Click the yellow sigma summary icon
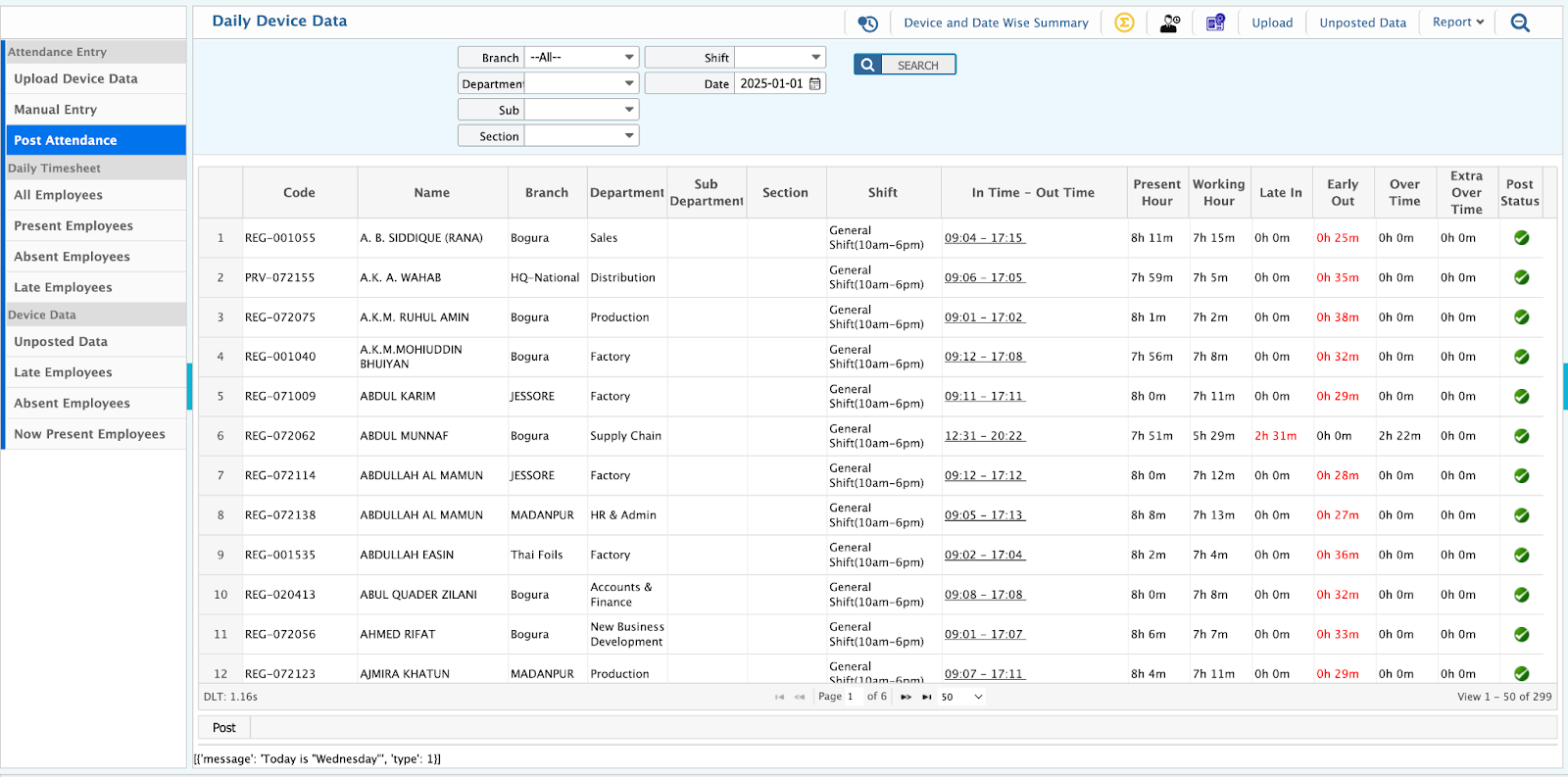 click(1124, 23)
